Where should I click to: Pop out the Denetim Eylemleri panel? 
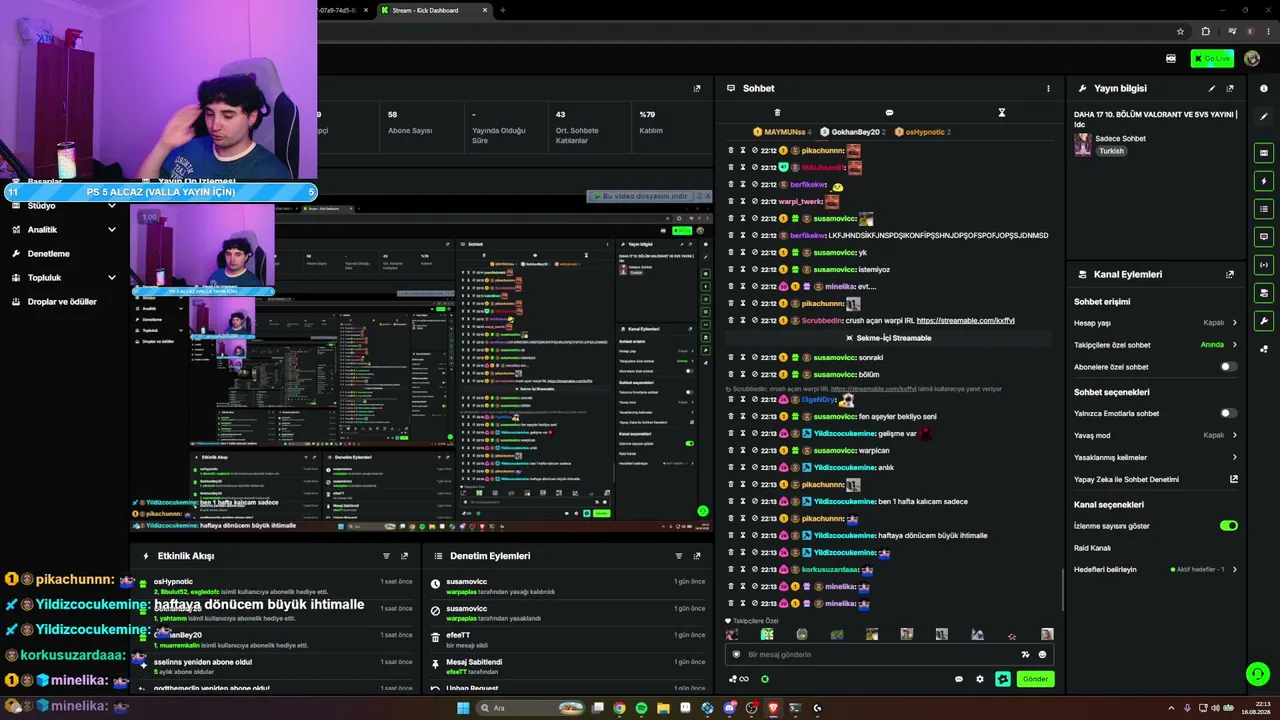coord(697,556)
